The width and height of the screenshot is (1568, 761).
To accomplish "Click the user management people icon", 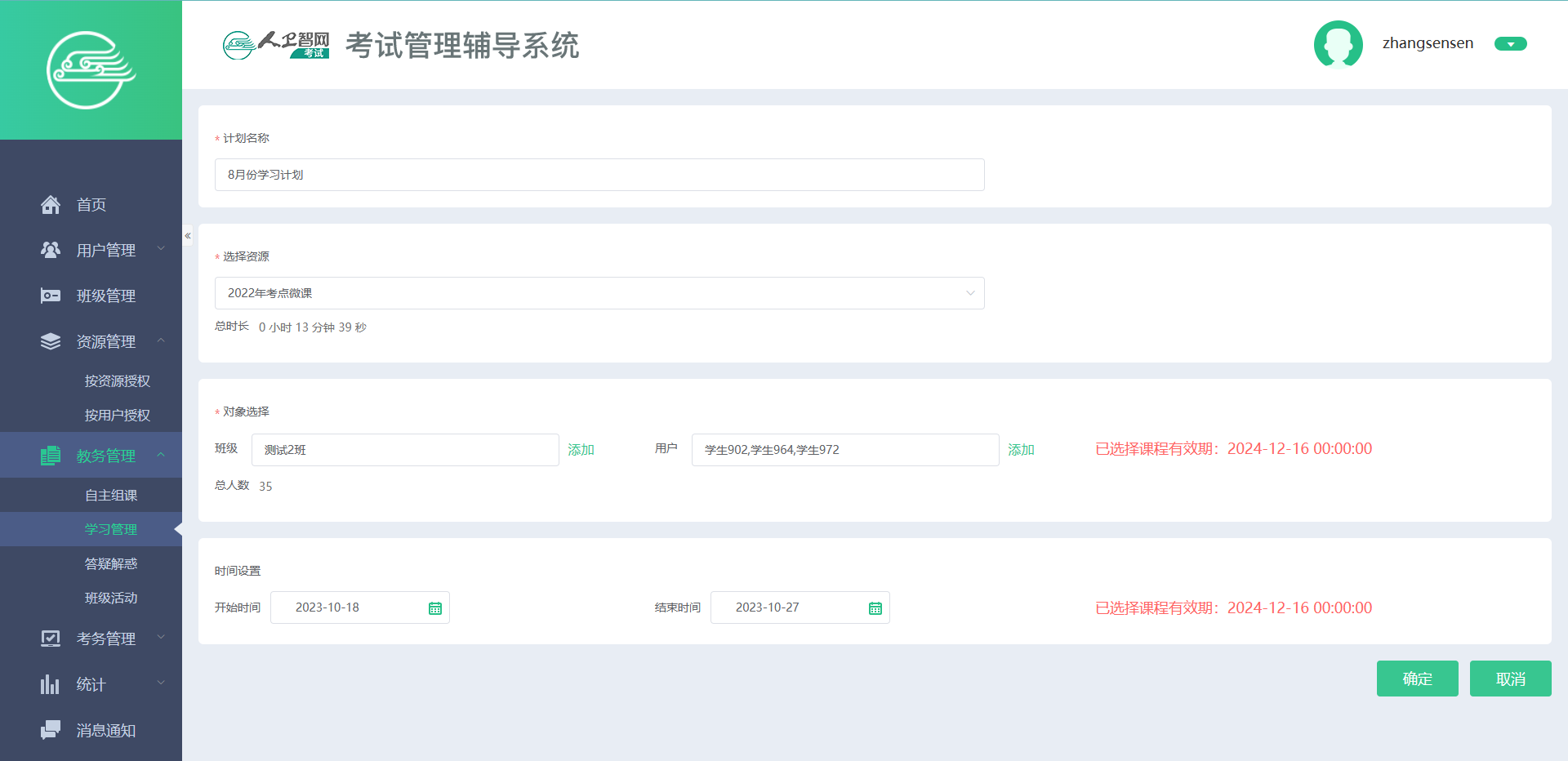I will [51, 250].
